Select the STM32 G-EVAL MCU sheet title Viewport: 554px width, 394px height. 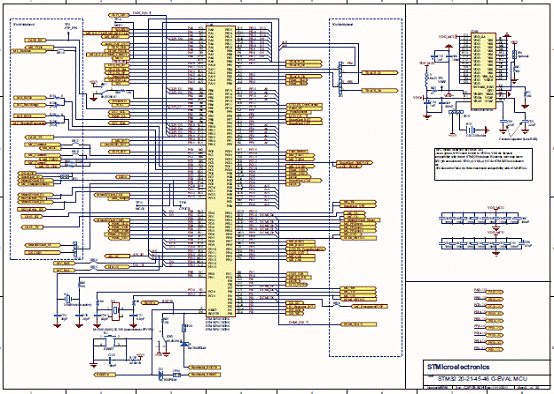[482, 378]
